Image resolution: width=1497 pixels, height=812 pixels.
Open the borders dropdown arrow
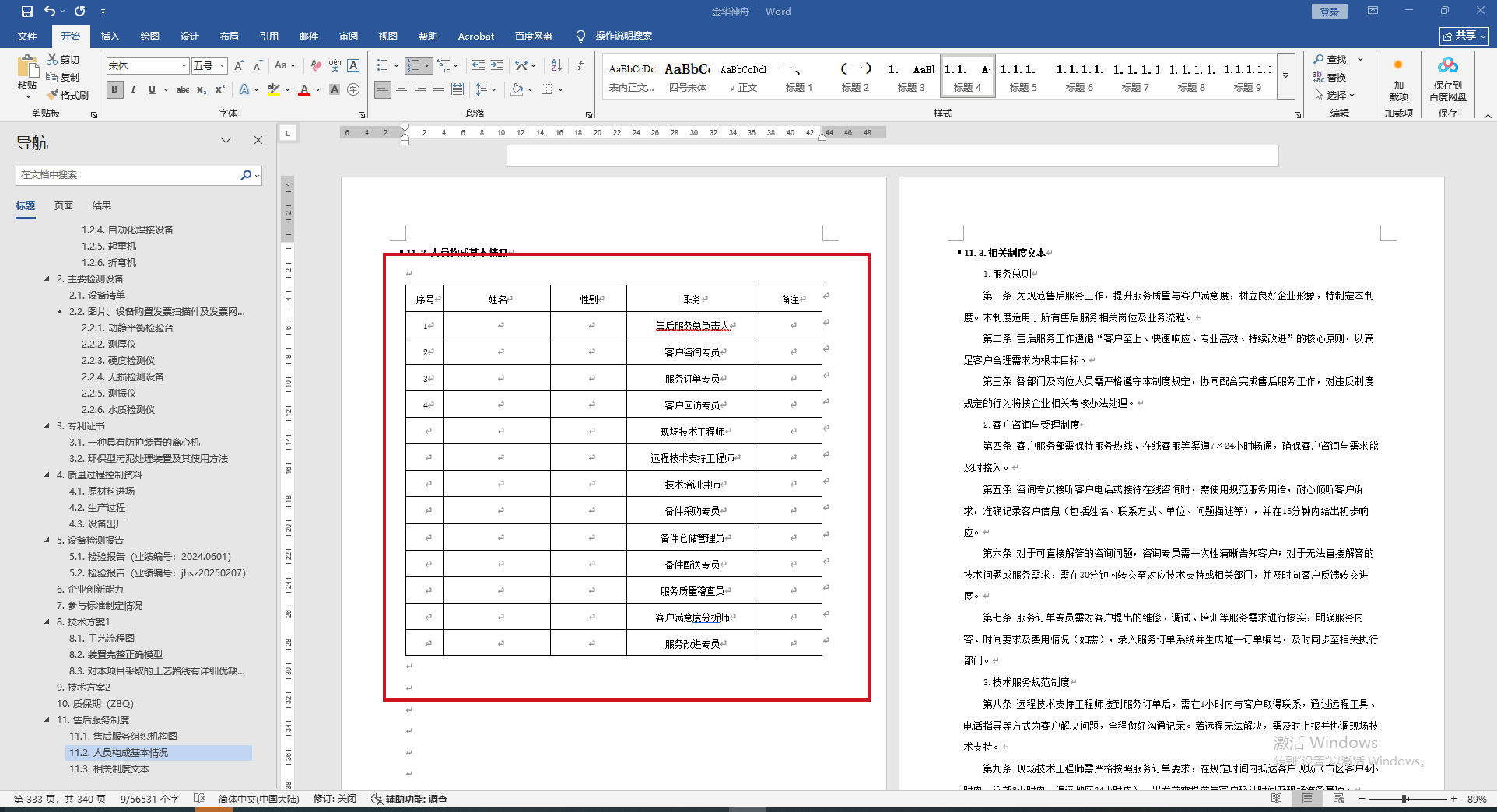pos(560,89)
